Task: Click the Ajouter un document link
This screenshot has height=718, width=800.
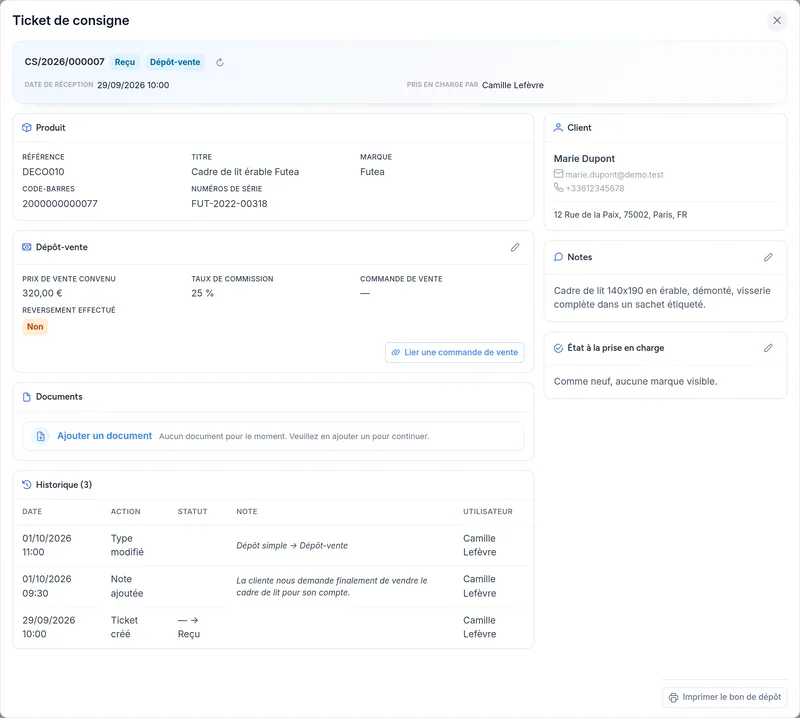Action: [105, 436]
